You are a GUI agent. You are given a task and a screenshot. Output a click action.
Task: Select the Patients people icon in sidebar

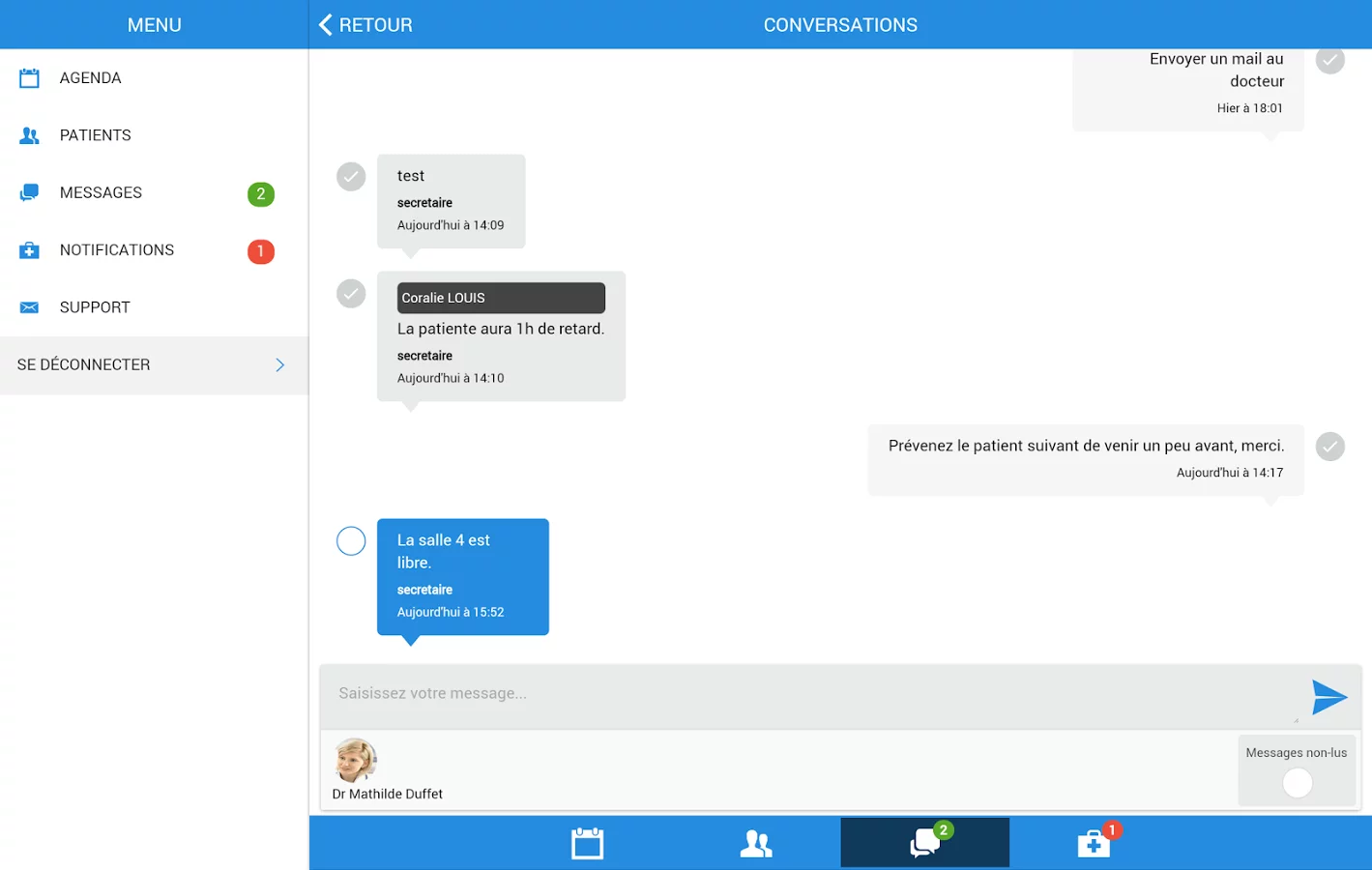[30, 134]
